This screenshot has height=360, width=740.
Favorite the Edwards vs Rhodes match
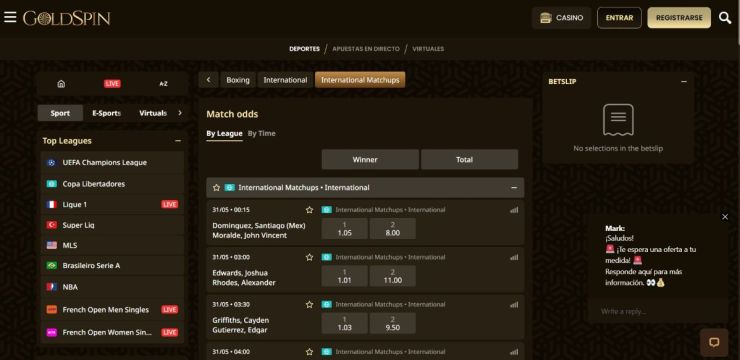(310, 257)
